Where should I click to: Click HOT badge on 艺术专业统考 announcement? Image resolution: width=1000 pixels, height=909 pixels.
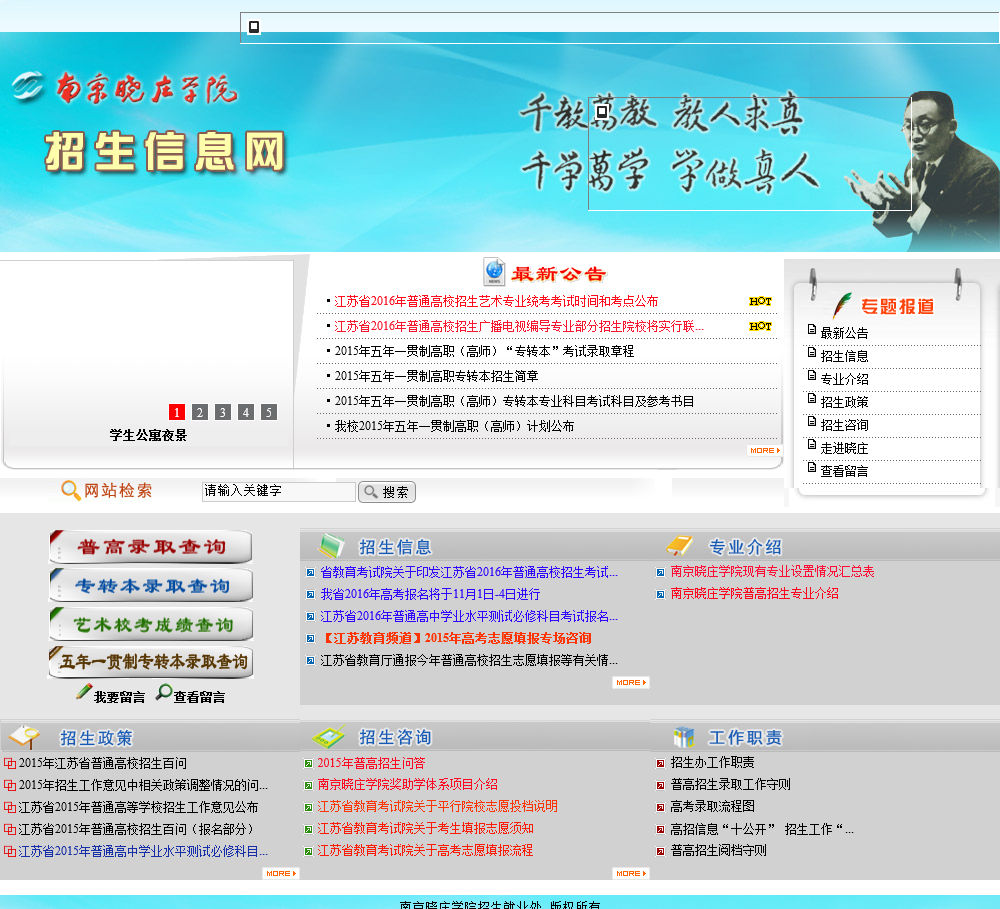point(760,301)
